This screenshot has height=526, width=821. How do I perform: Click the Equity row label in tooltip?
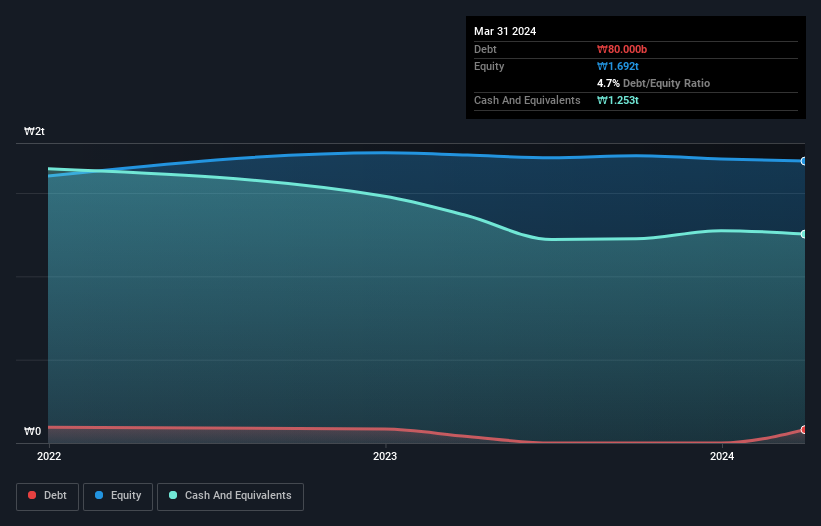click(x=489, y=66)
